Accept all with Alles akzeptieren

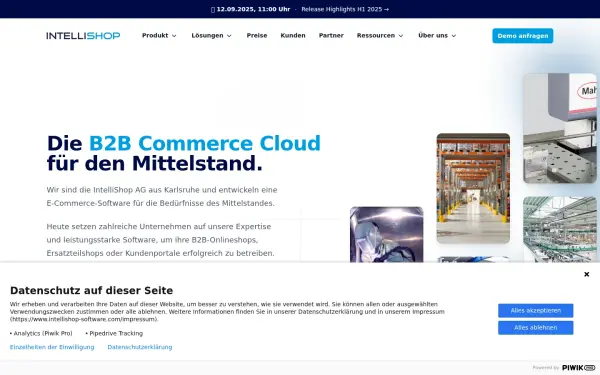click(x=536, y=311)
